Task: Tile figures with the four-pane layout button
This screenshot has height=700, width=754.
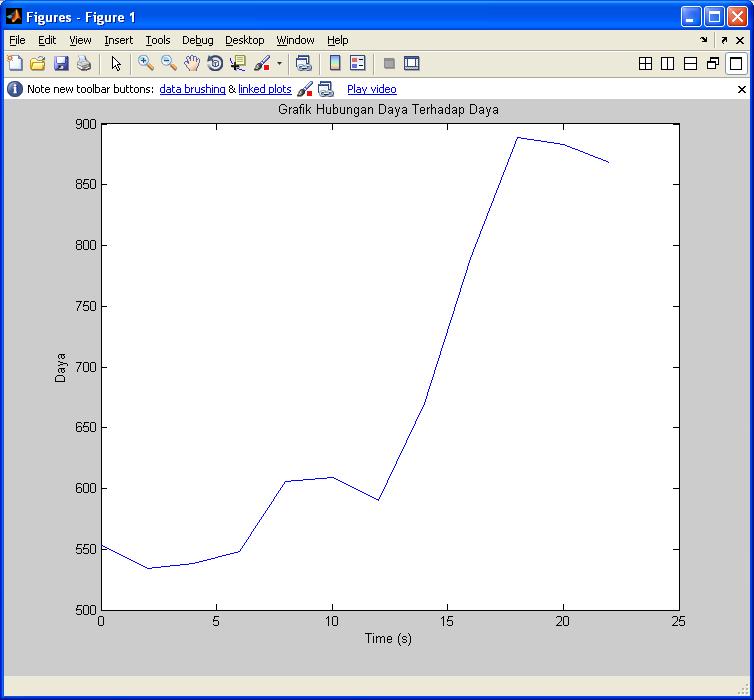Action: point(645,64)
